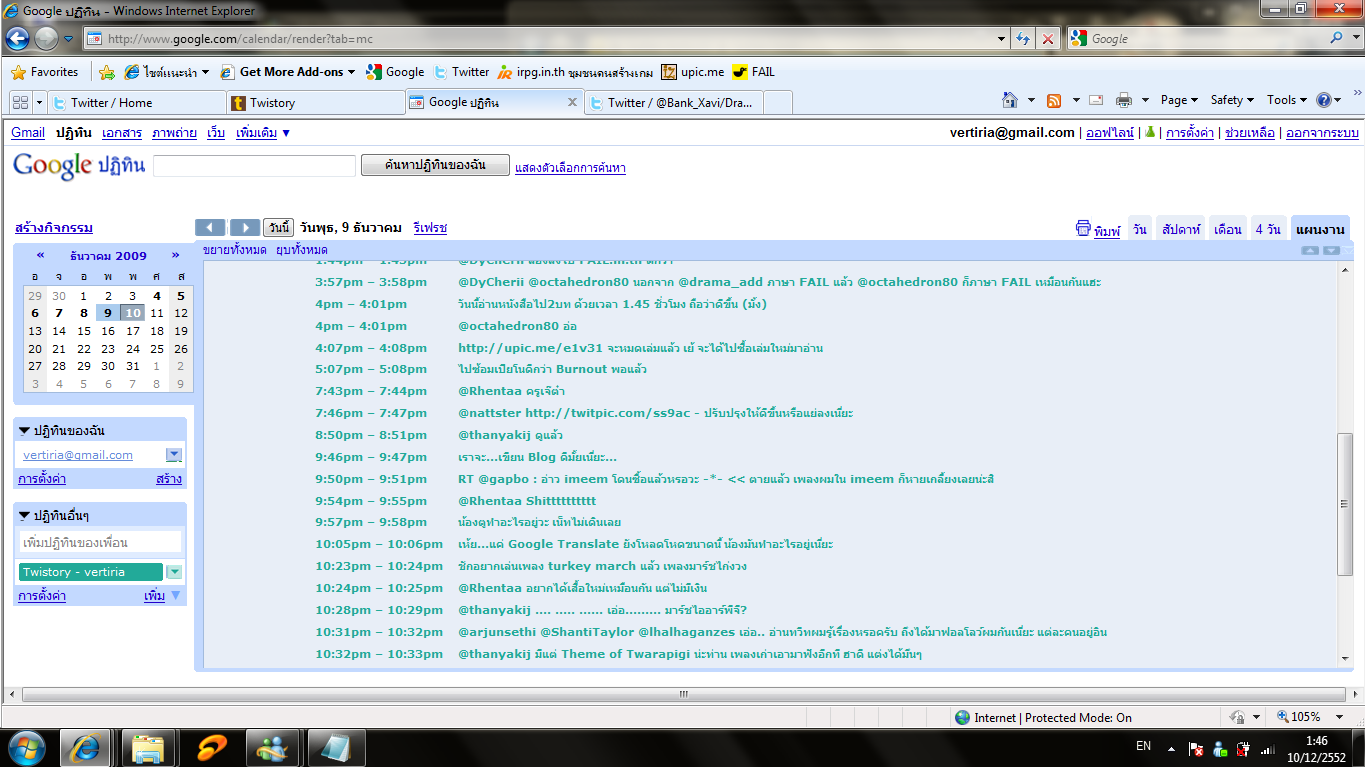The height and width of the screenshot is (767, 1365).
Task: Switch to the Twitter / Home tab
Action: [136, 102]
